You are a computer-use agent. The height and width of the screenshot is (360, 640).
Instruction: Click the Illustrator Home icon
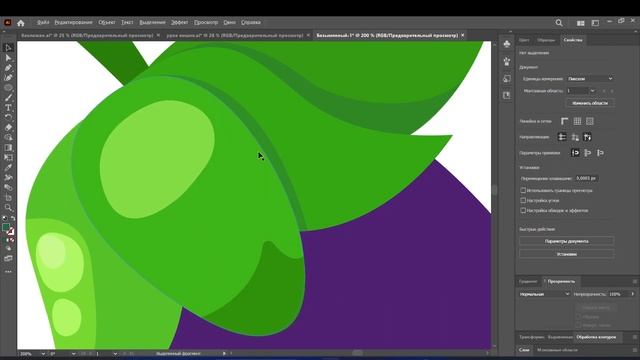click(x=21, y=23)
